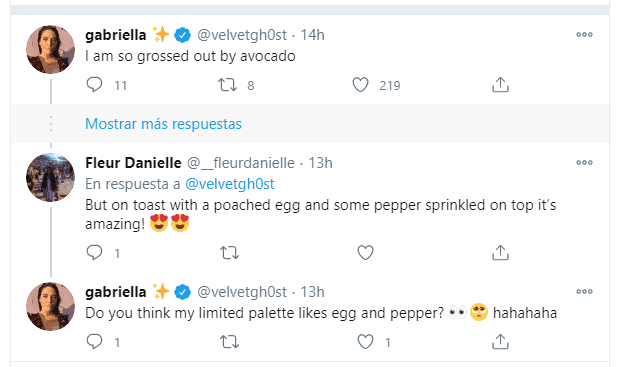The height and width of the screenshot is (367, 617).
Task: Like Fleur Danielle's poached egg tweet
Action: [365, 253]
